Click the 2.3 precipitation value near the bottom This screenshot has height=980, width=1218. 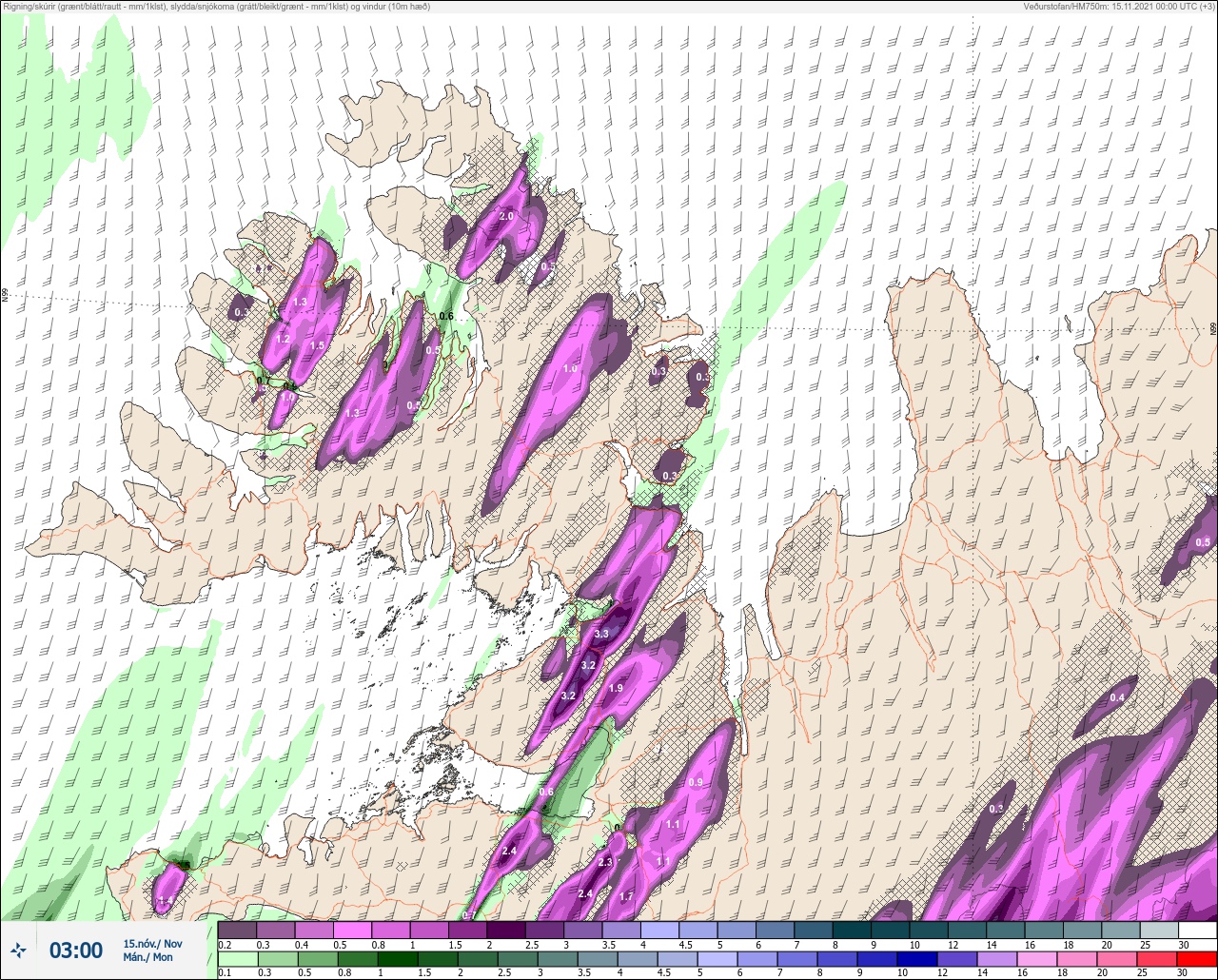pos(605,862)
